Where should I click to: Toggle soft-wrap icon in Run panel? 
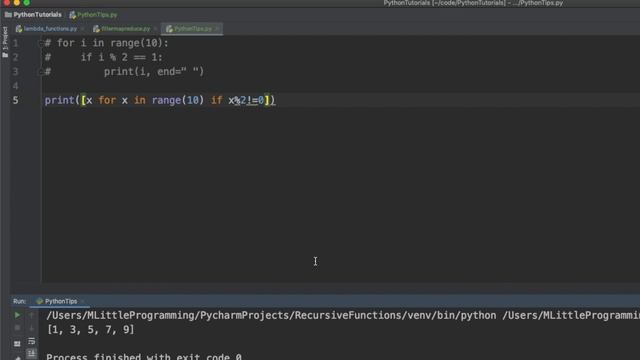[31, 341]
